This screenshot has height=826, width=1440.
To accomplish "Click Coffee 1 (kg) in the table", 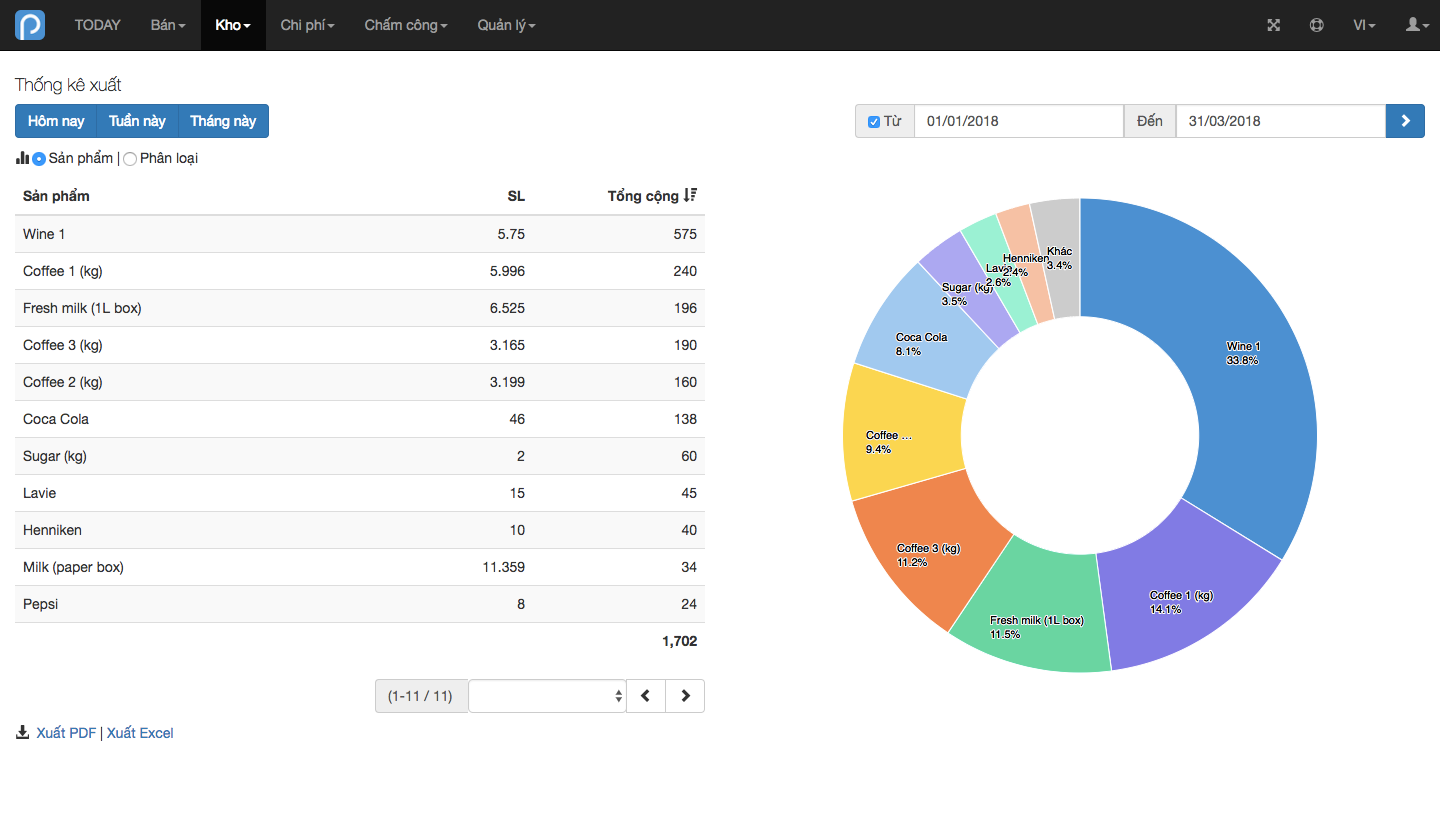I will pos(63,271).
